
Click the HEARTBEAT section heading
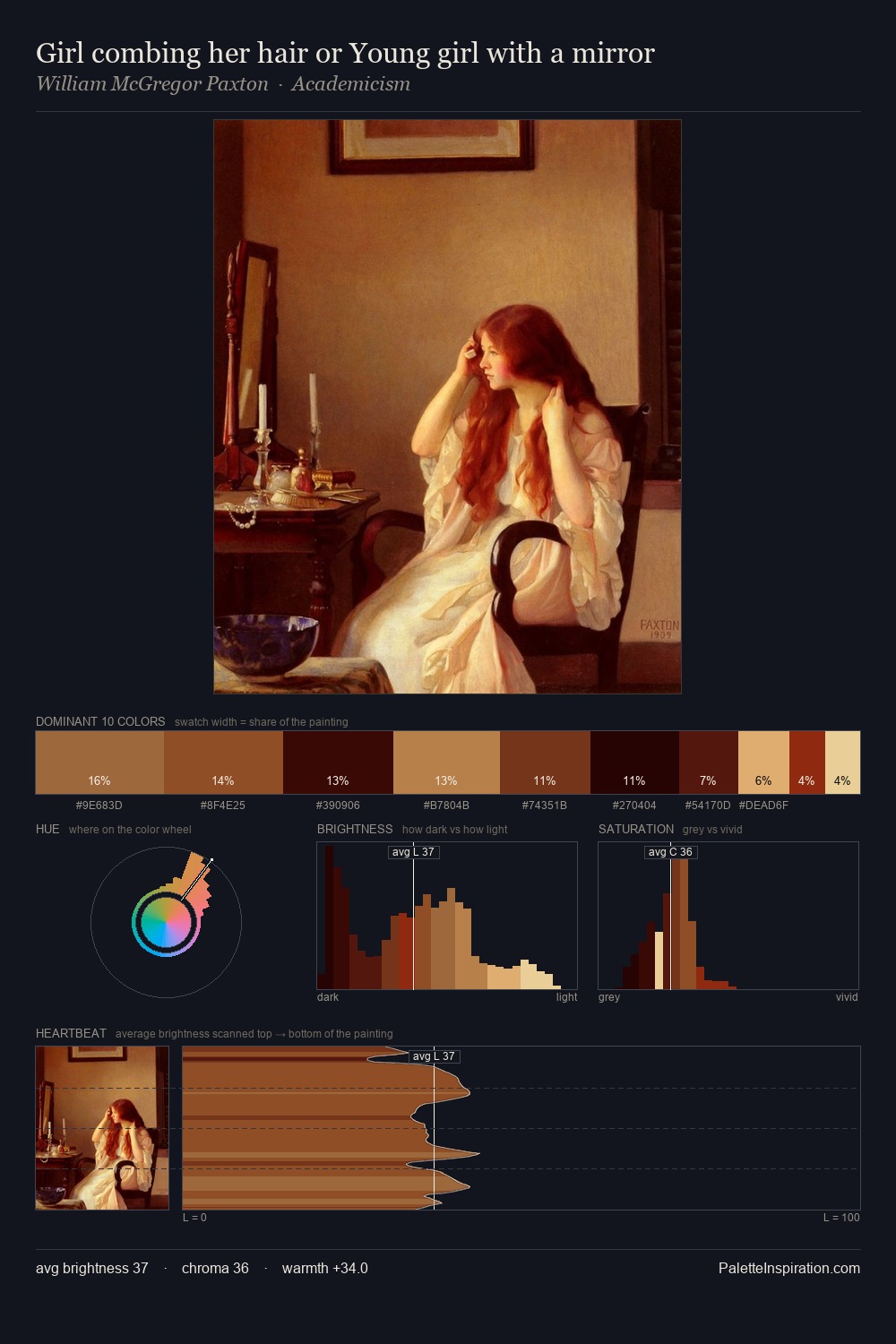pos(71,1033)
